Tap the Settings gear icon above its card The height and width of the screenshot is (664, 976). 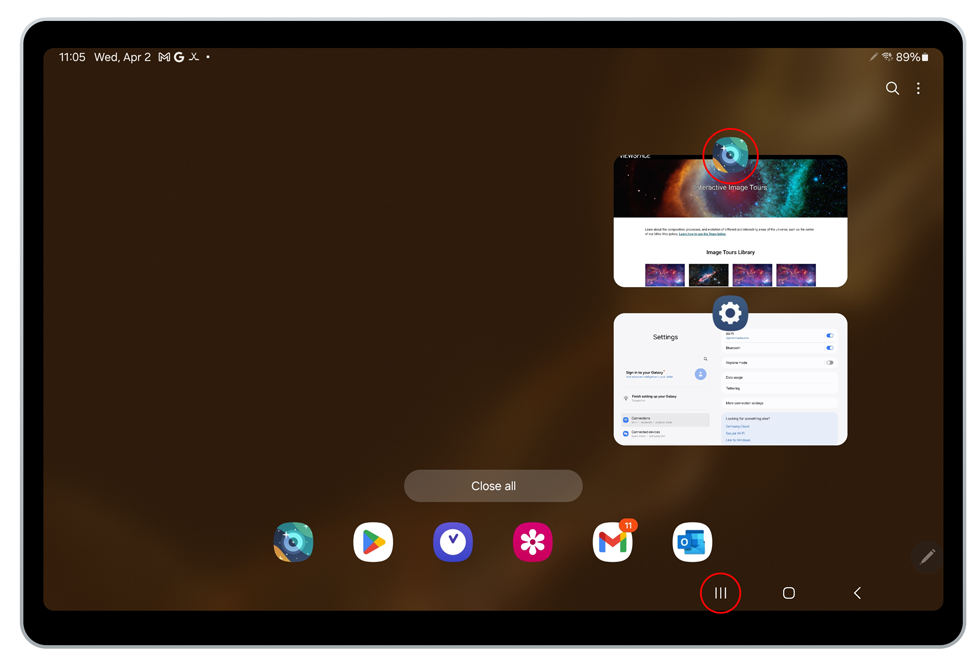point(730,313)
